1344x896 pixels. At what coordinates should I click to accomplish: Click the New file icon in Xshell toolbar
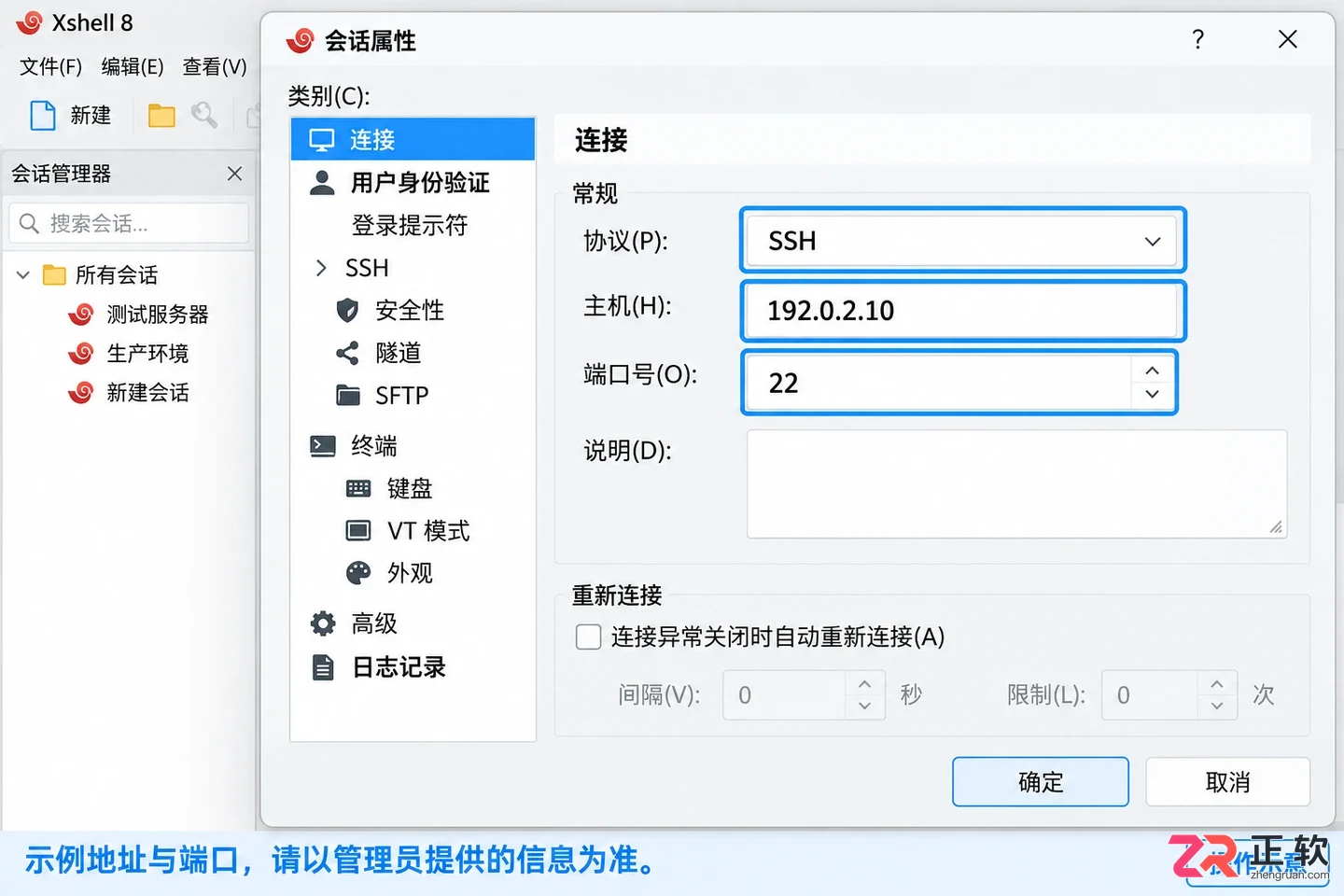(43, 116)
